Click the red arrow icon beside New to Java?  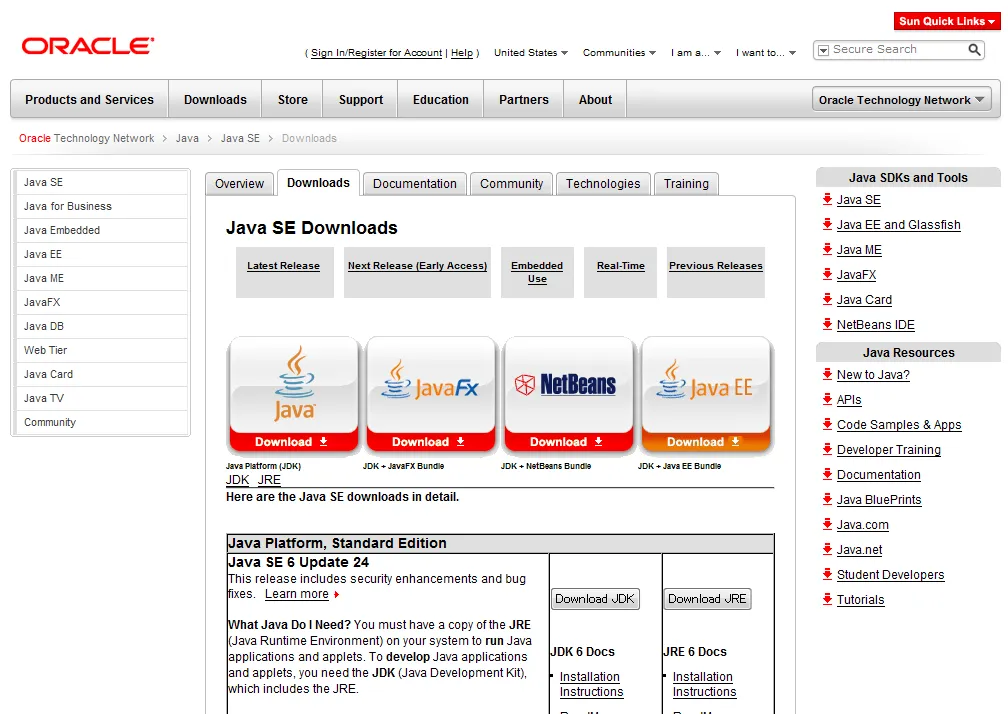[827, 374]
